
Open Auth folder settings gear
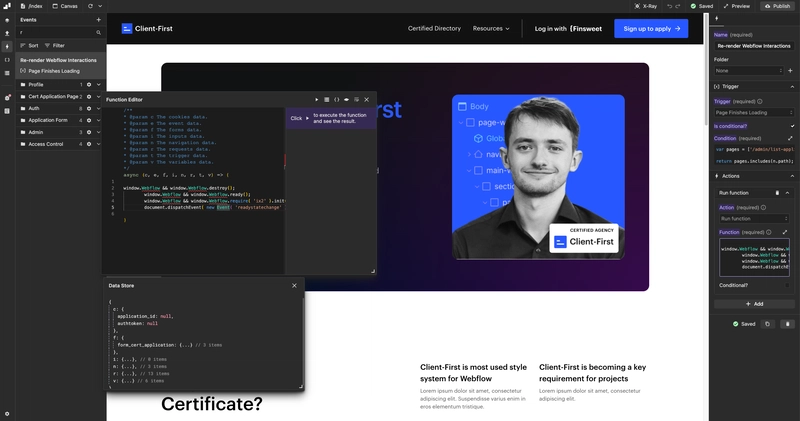tap(89, 108)
